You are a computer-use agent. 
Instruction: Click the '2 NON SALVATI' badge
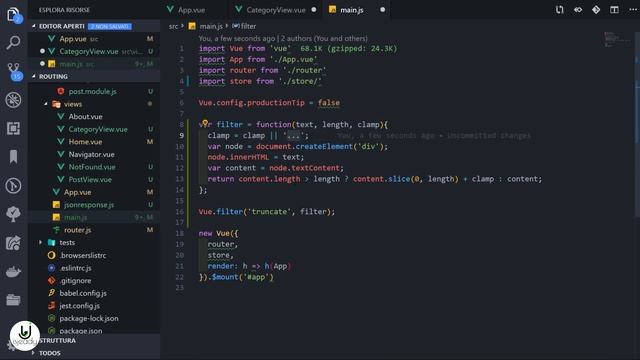(x=110, y=27)
